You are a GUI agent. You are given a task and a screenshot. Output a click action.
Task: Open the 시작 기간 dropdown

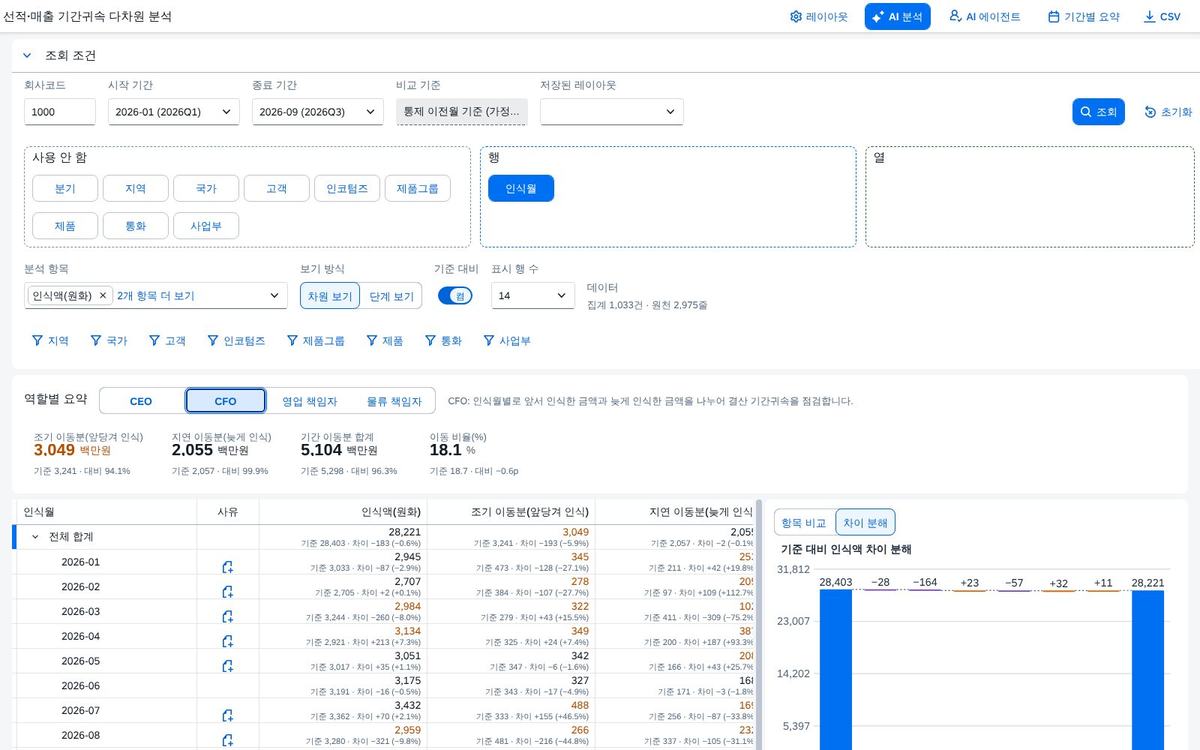click(x=173, y=112)
